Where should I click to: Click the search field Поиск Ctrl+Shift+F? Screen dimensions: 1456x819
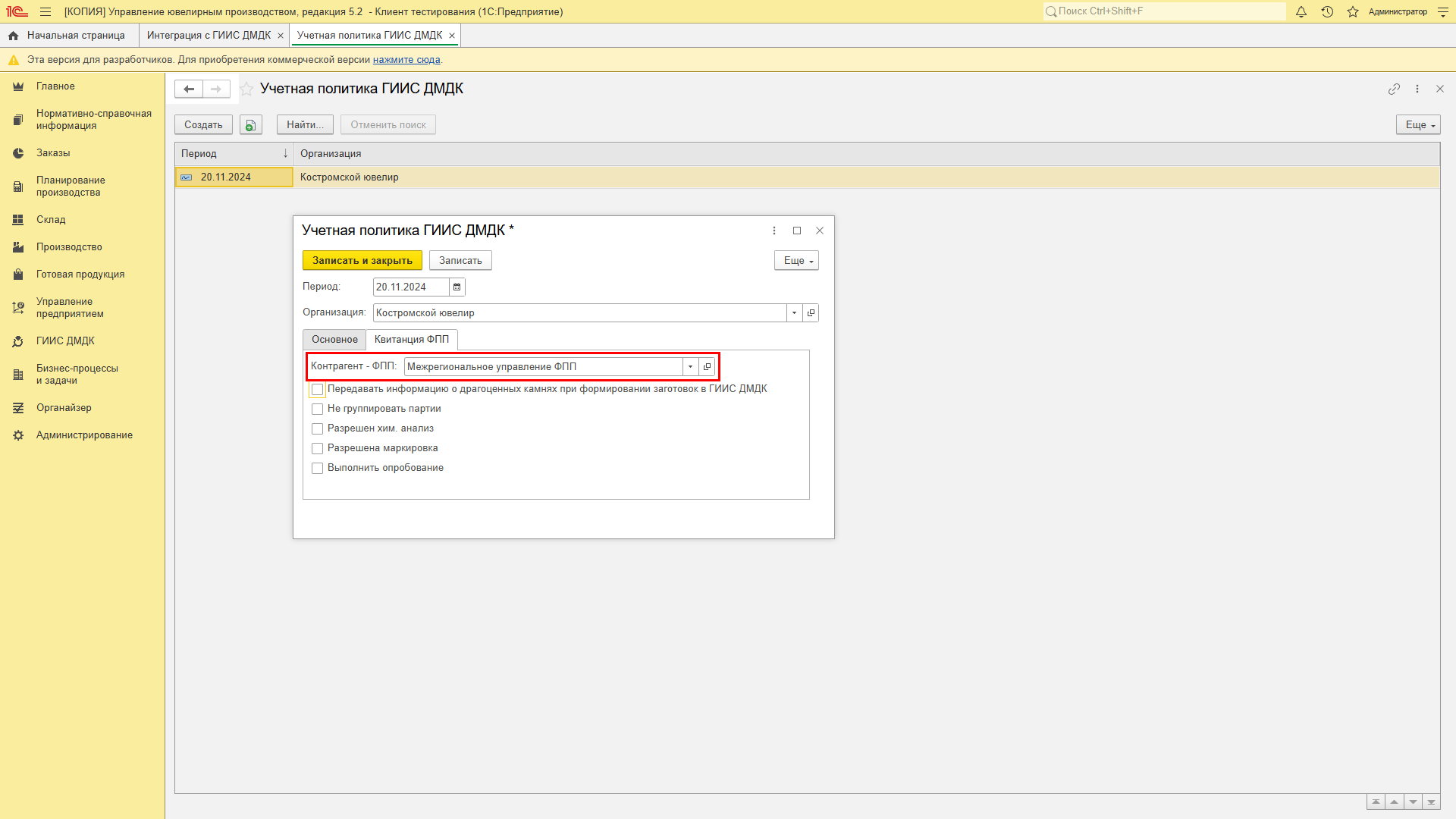[x=1164, y=11]
